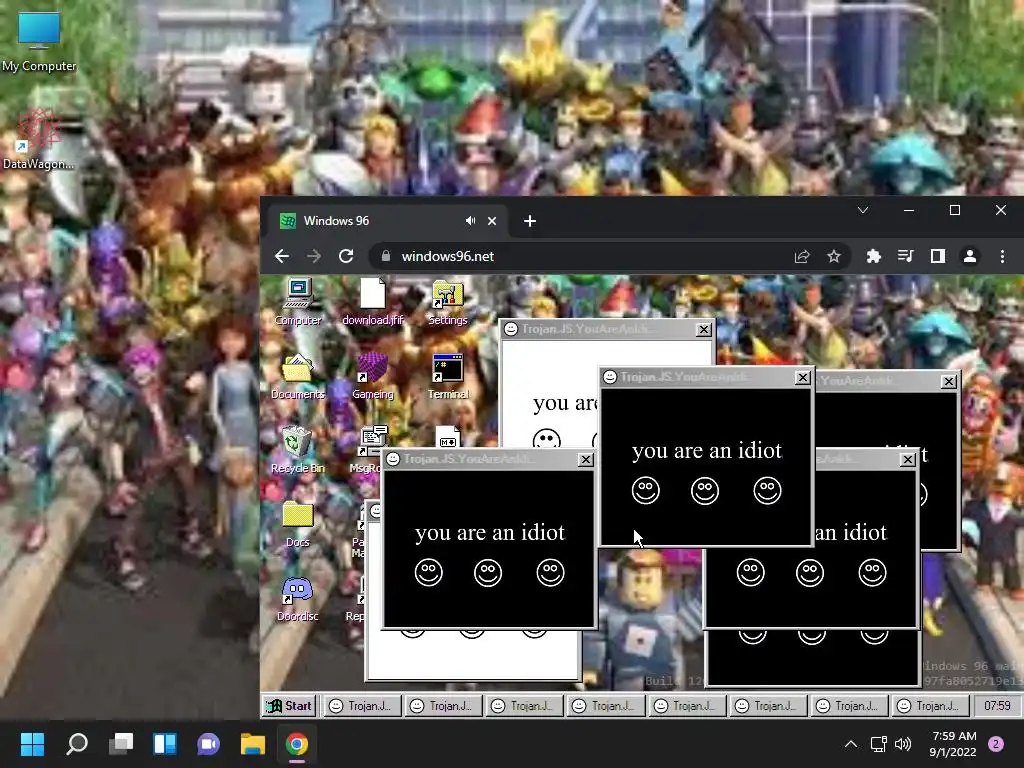Open the Documents folder icon

298,376
